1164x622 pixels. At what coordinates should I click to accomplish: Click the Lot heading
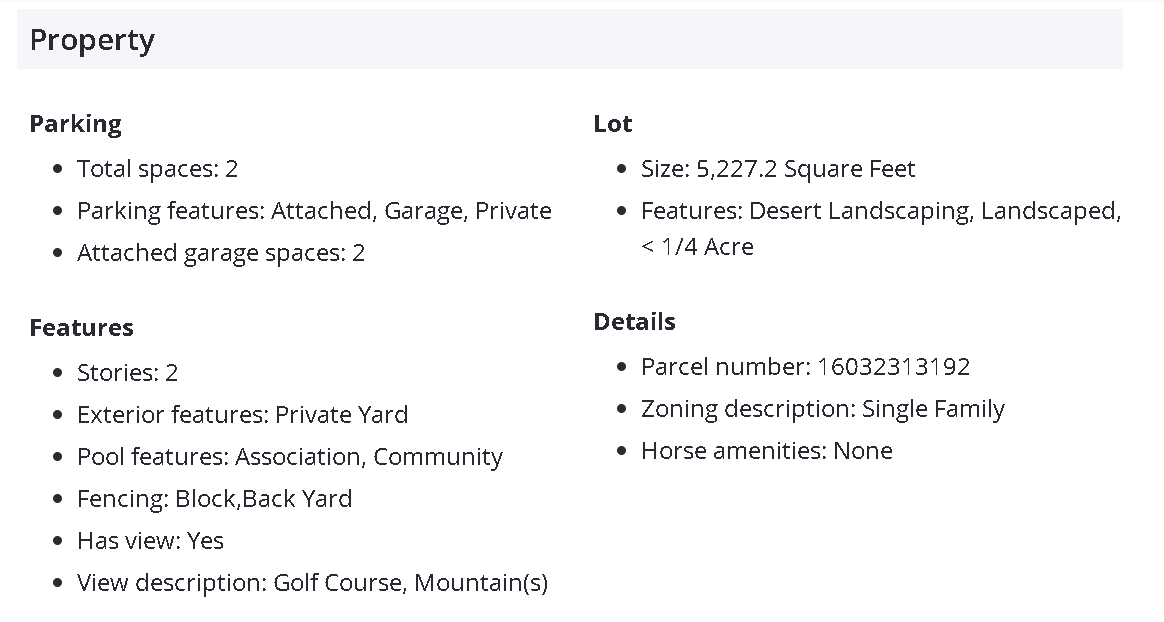pyautogui.click(x=612, y=124)
